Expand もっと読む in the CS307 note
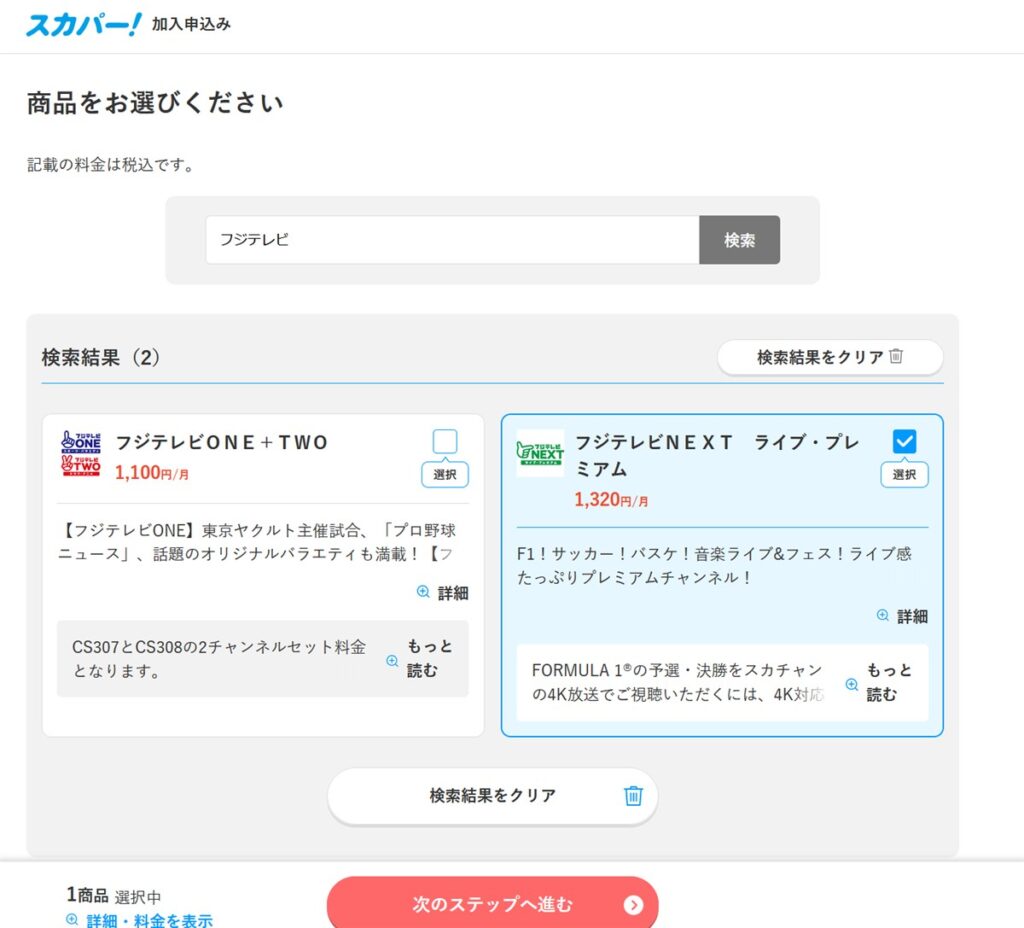The height and width of the screenshot is (928, 1024). [430, 658]
